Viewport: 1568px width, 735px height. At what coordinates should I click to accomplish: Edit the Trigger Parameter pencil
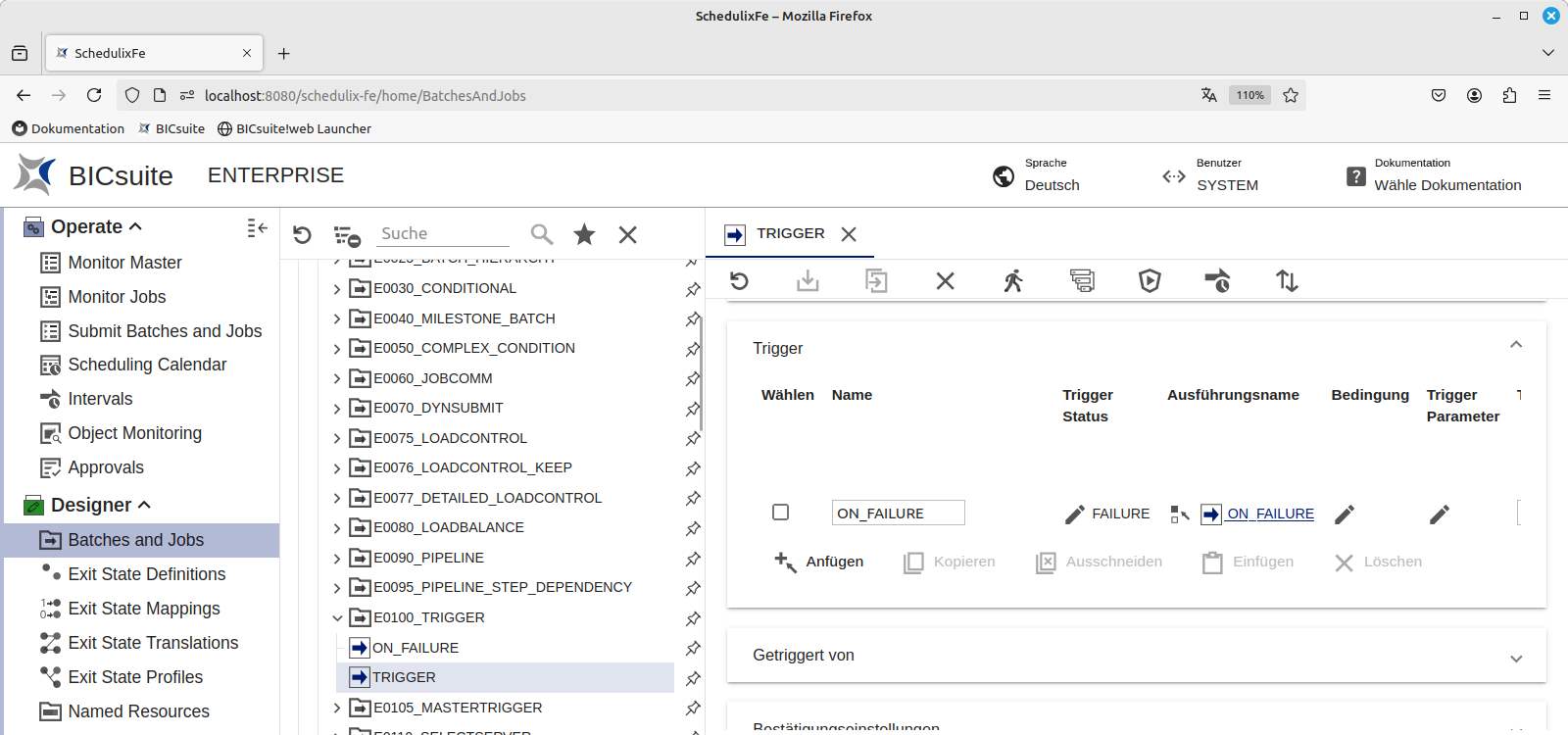point(1440,514)
